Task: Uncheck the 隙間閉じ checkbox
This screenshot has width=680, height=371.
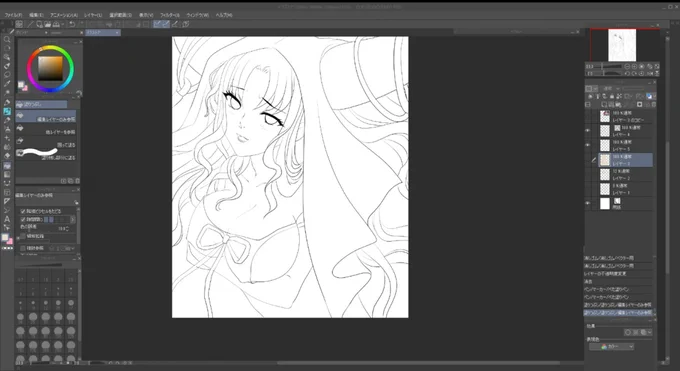Action: (x=23, y=220)
